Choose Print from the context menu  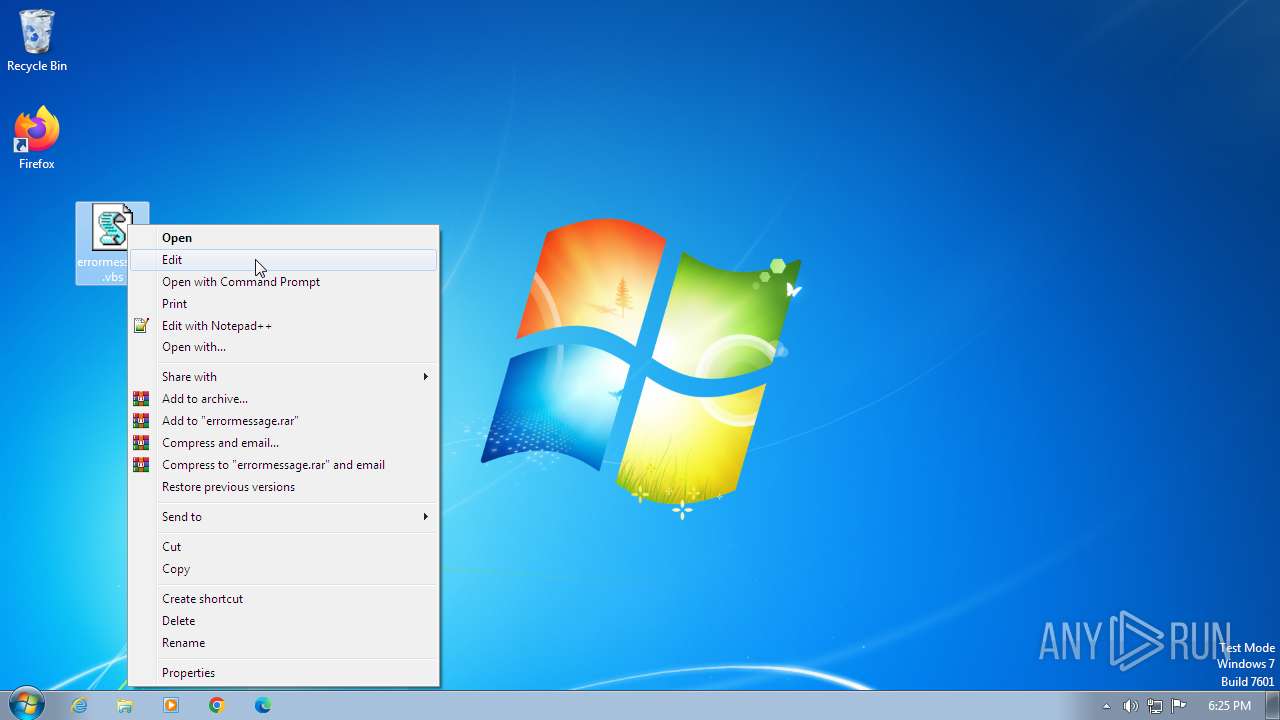[284, 304]
